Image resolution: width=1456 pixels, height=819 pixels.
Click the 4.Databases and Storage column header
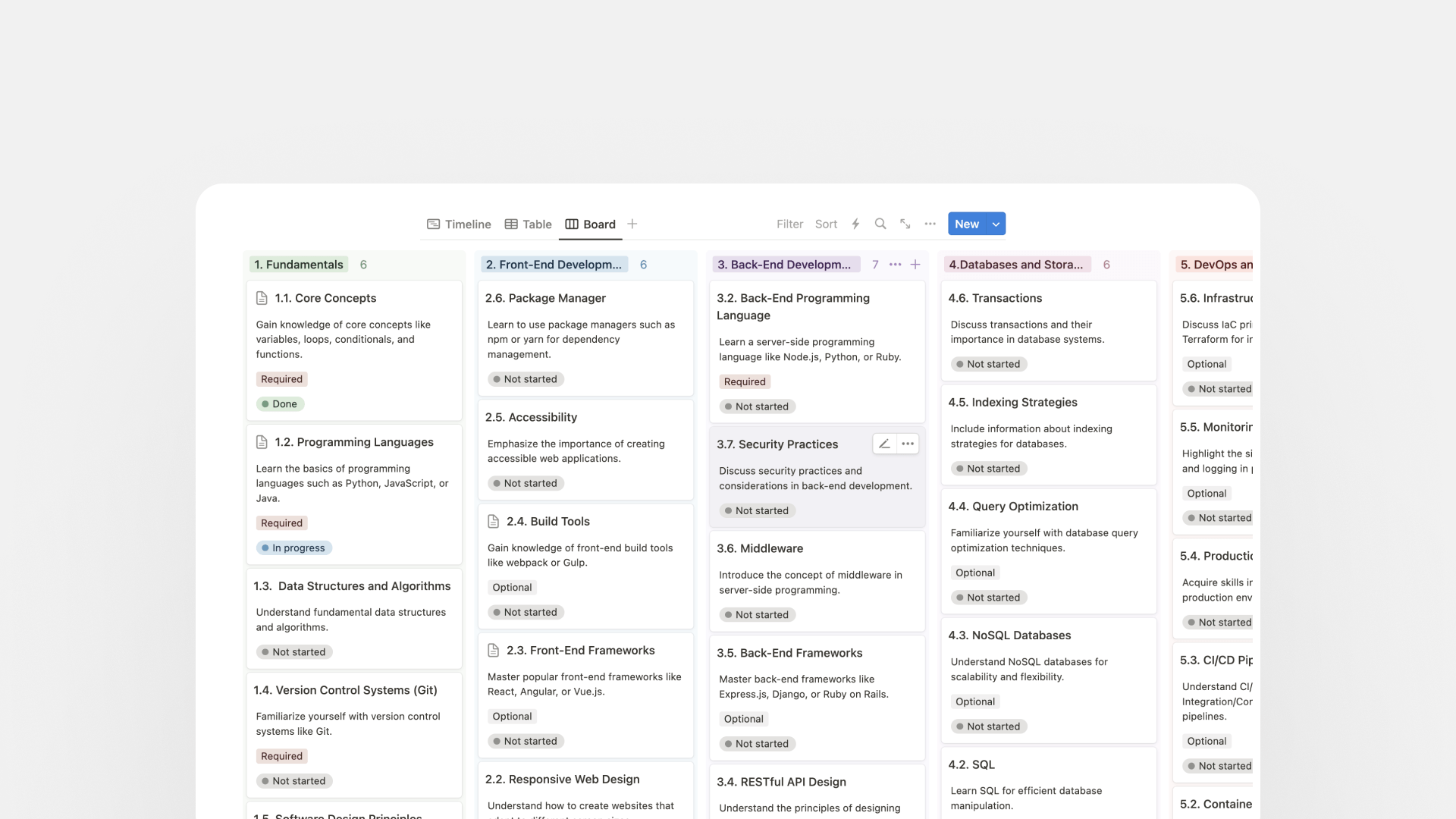[1017, 265]
